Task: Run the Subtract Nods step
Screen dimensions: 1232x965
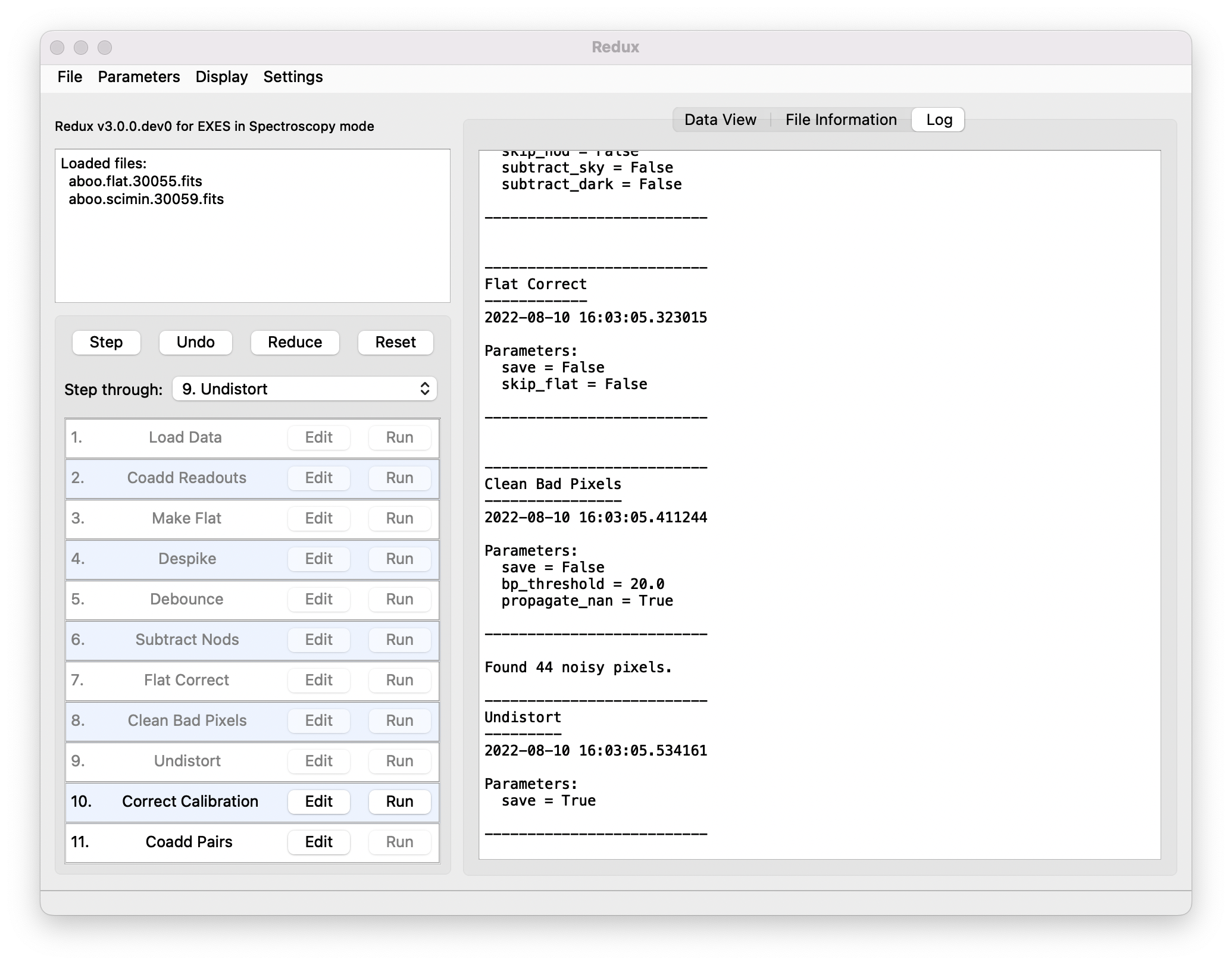Action: point(399,640)
